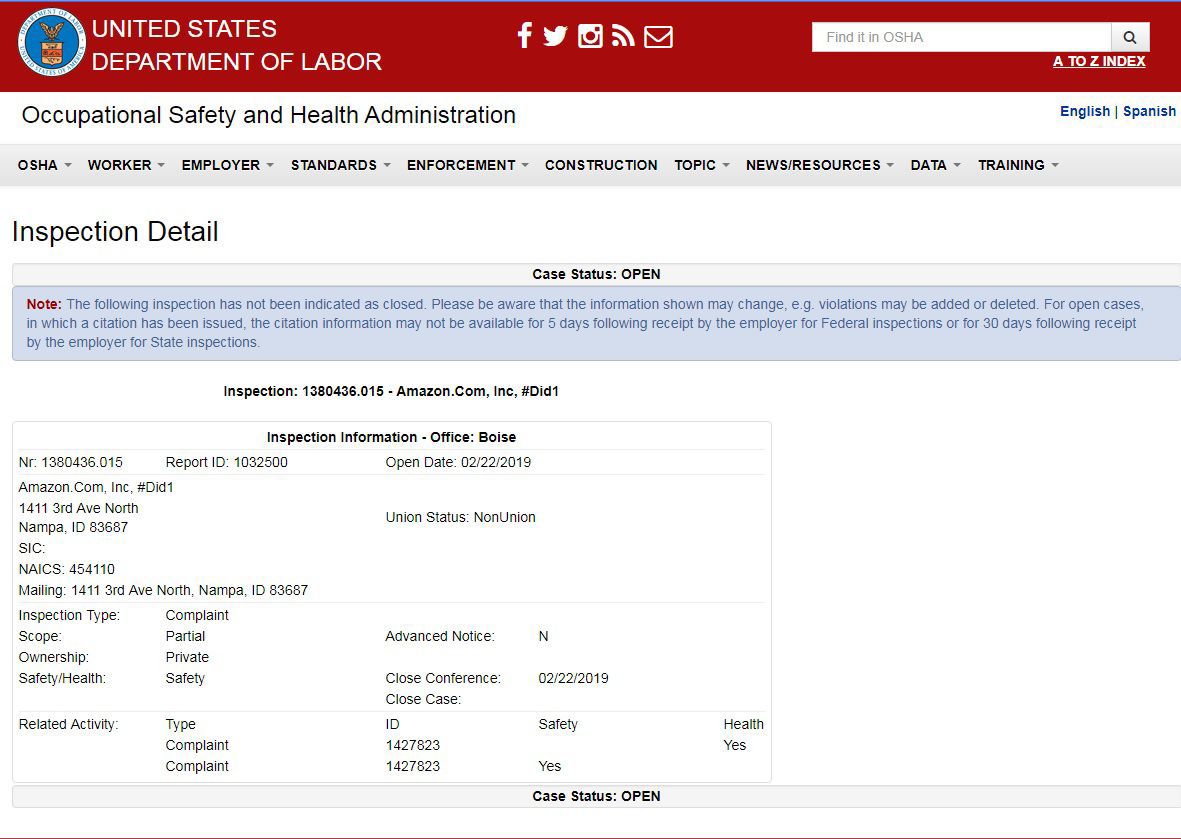Go to the CONSTRUCTION menu item
The image size is (1181, 839).
601,165
